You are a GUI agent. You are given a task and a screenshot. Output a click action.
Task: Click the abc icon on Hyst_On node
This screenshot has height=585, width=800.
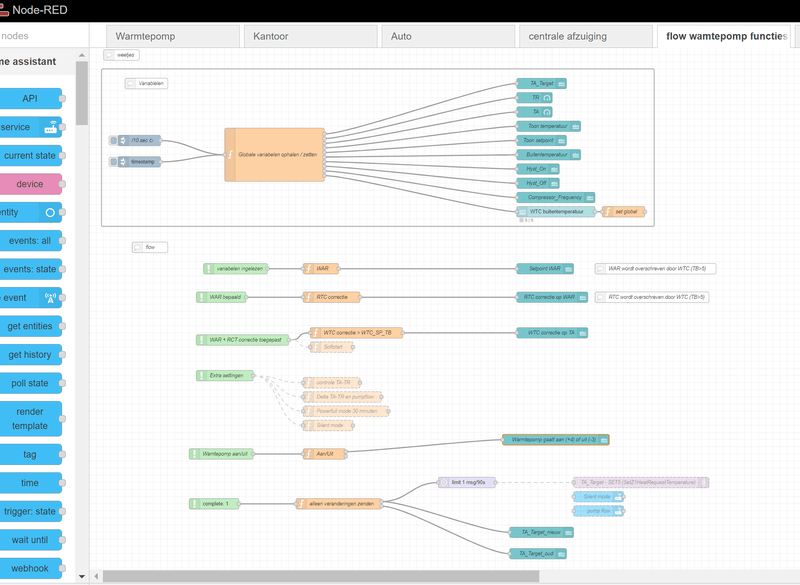(x=554, y=169)
